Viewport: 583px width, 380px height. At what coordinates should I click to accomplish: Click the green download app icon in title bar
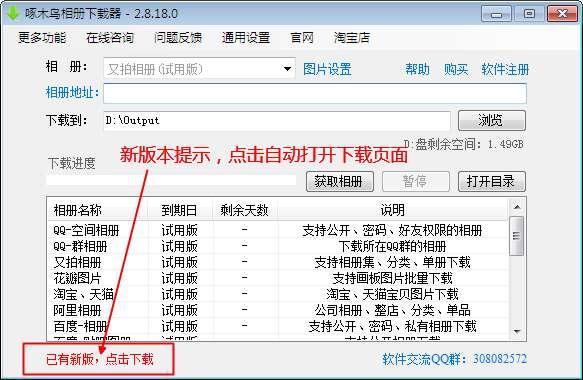tap(13, 13)
